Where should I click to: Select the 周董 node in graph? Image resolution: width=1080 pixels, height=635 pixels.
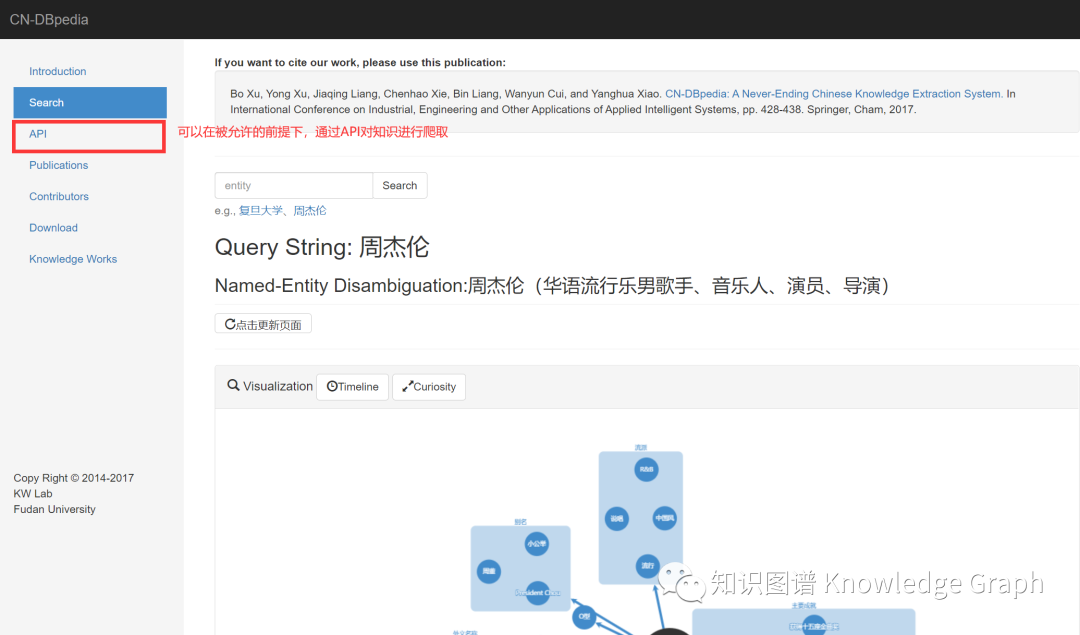click(489, 571)
